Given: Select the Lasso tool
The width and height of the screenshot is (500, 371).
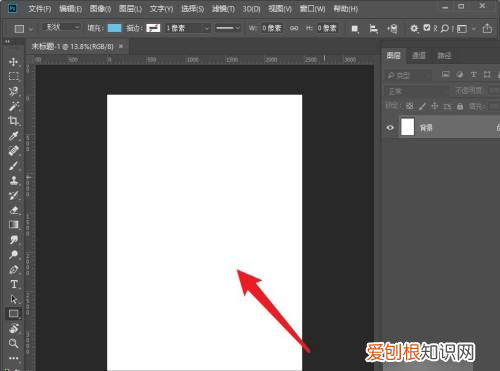Looking at the screenshot, I should 13,91.
